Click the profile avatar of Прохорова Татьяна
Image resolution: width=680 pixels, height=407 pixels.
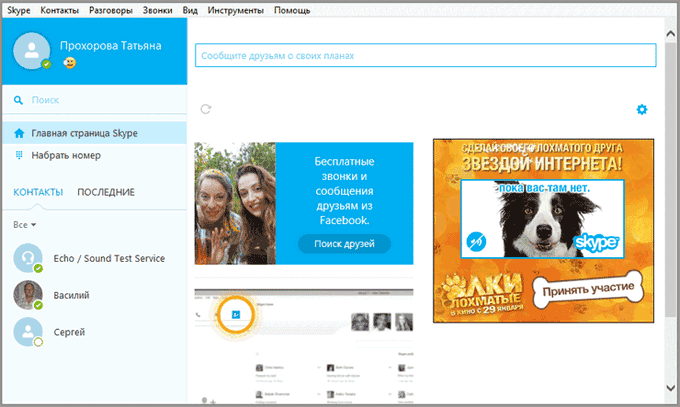point(33,52)
